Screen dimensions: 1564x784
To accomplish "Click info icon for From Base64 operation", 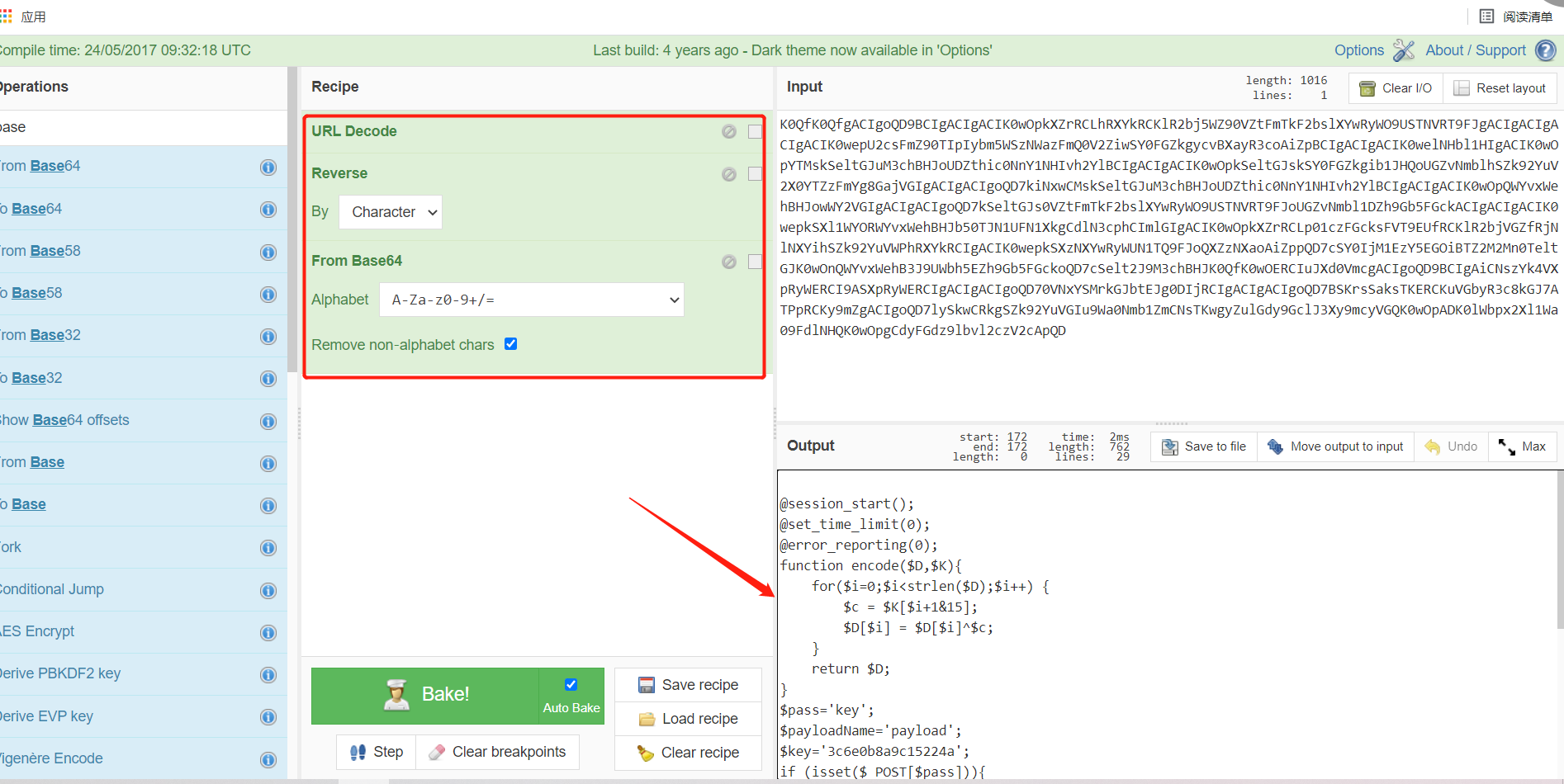I will (268, 168).
